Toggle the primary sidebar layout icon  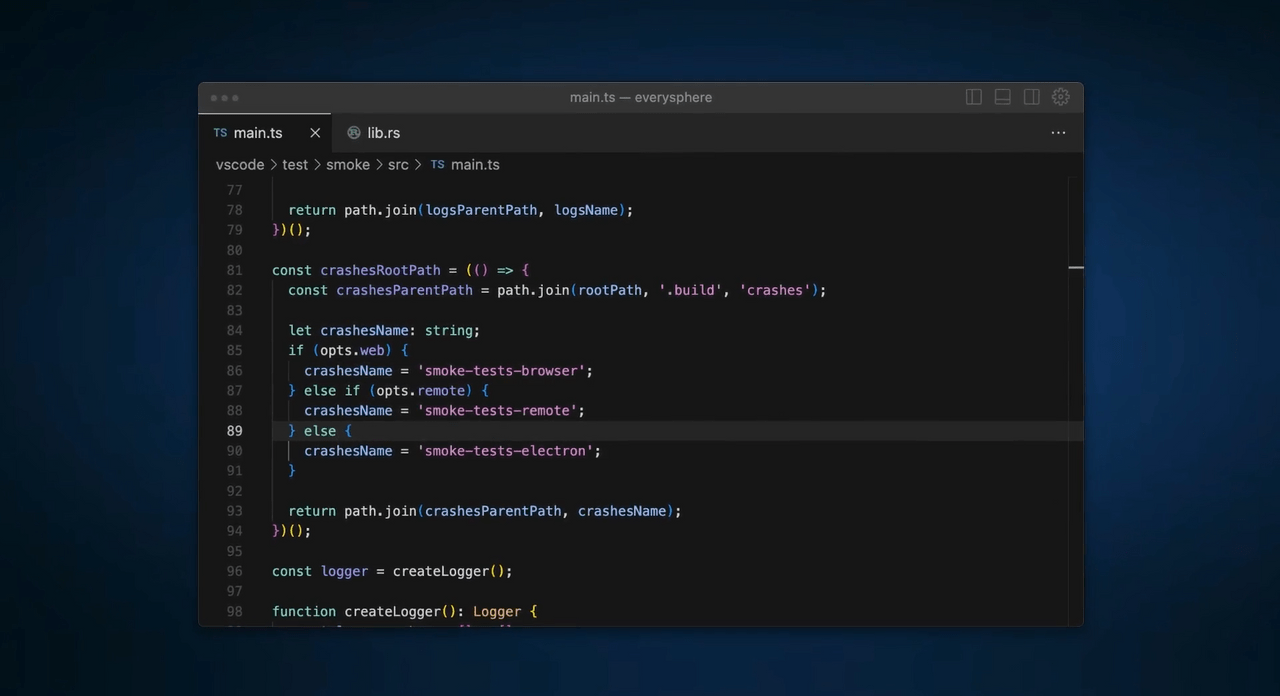point(973,97)
